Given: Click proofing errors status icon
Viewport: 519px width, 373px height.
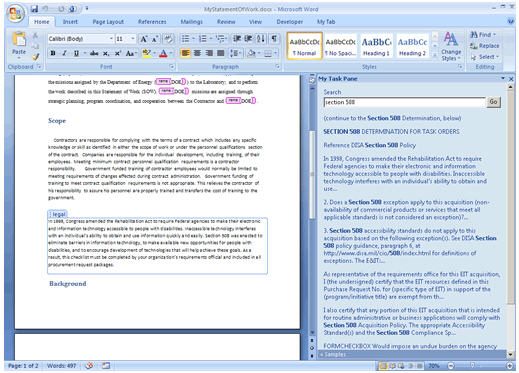Looking at the screenshot, I should pos(89,366).
